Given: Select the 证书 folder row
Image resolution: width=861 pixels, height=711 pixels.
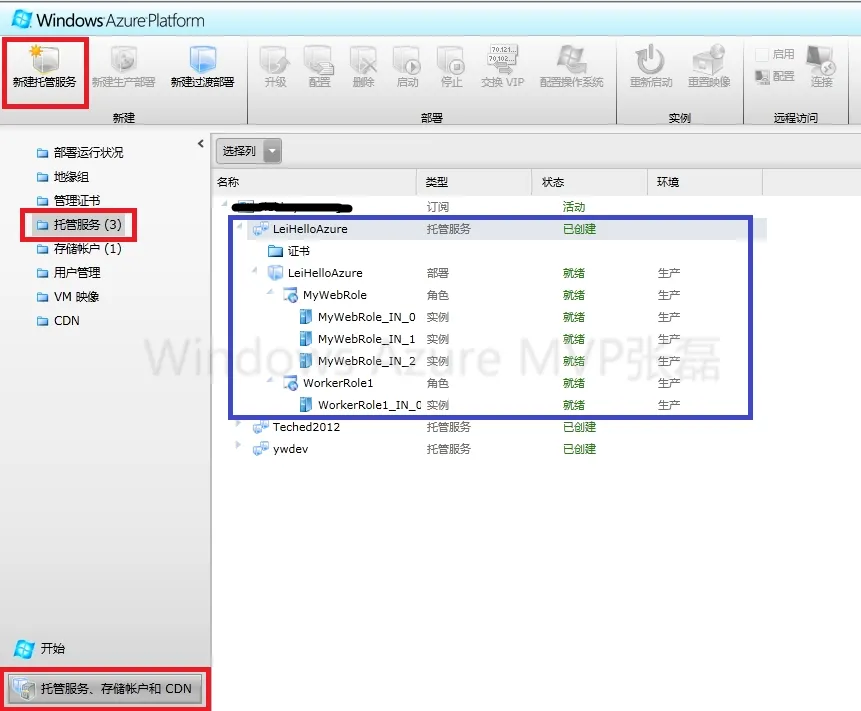Looking at the screenshot, I should point(490,251).
